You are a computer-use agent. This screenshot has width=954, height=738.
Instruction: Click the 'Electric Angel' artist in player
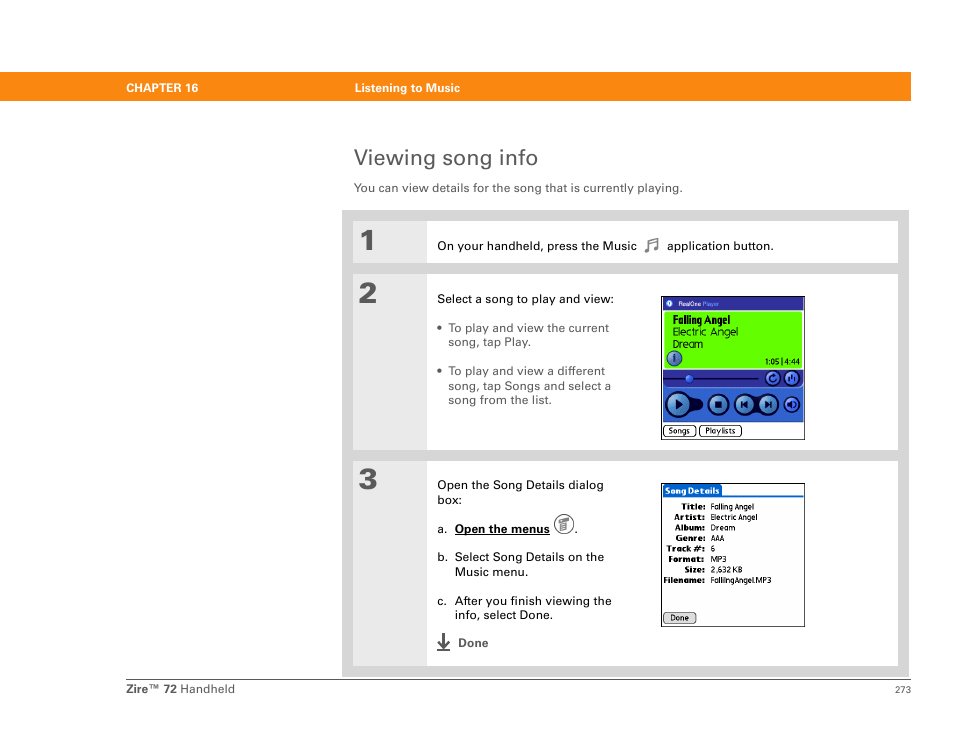(705, 332)
